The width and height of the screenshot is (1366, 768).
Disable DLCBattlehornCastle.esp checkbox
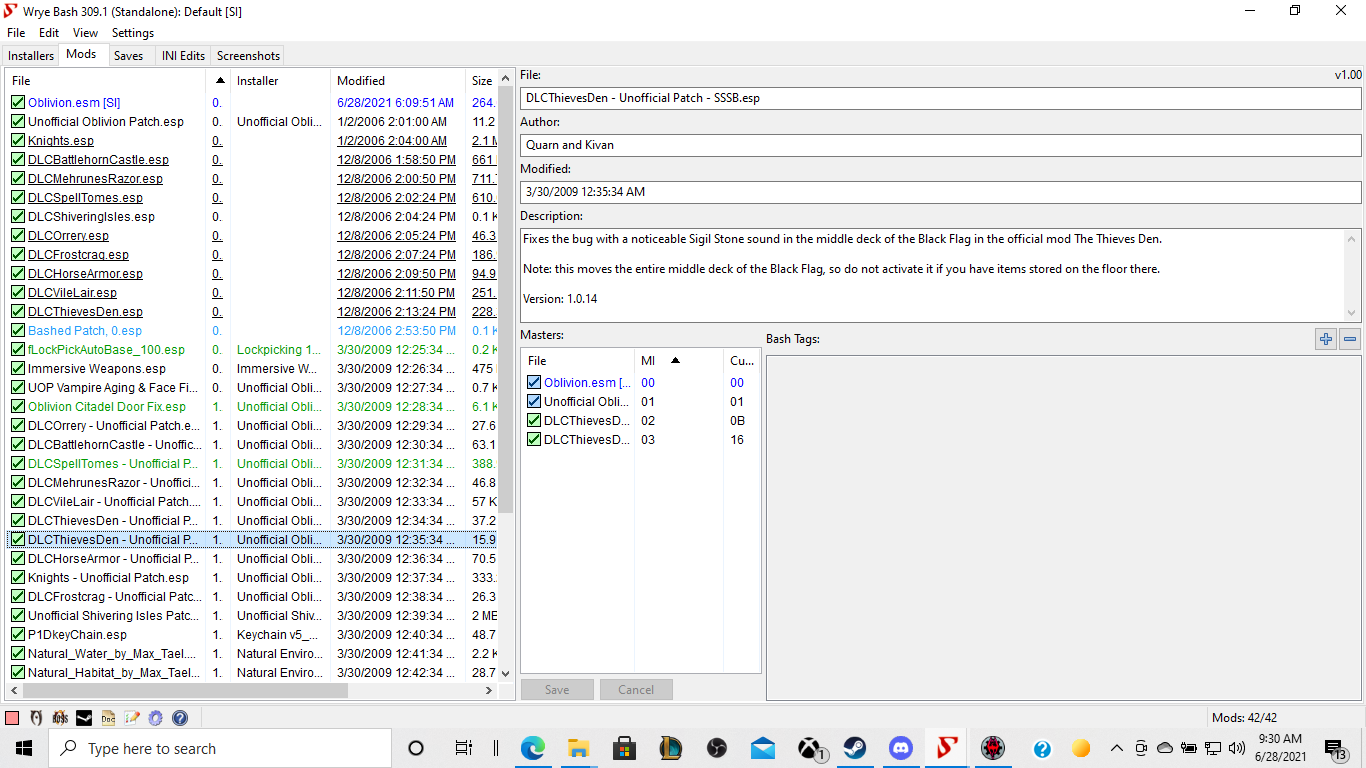(x=18, y=159)
